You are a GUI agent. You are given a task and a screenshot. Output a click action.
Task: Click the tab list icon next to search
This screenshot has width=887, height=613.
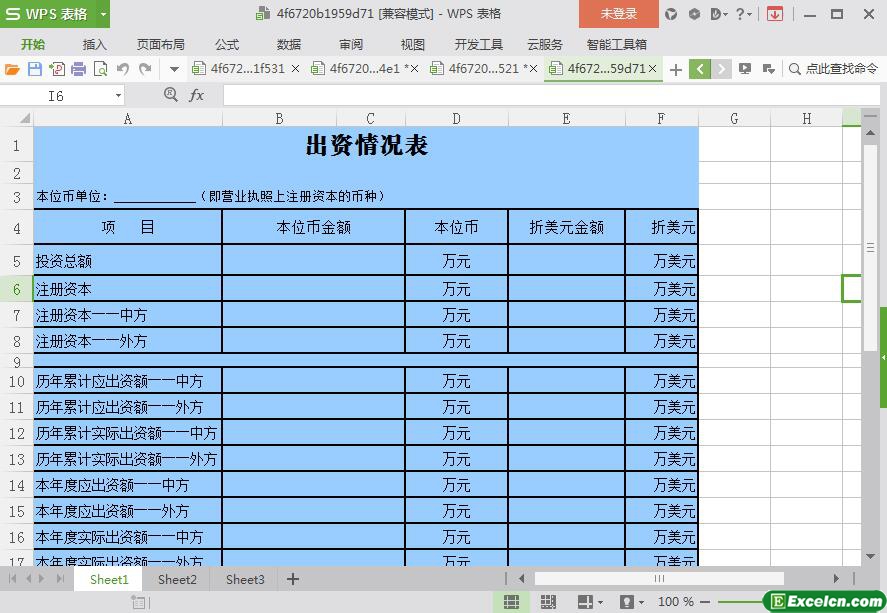[x=768, y=69]
